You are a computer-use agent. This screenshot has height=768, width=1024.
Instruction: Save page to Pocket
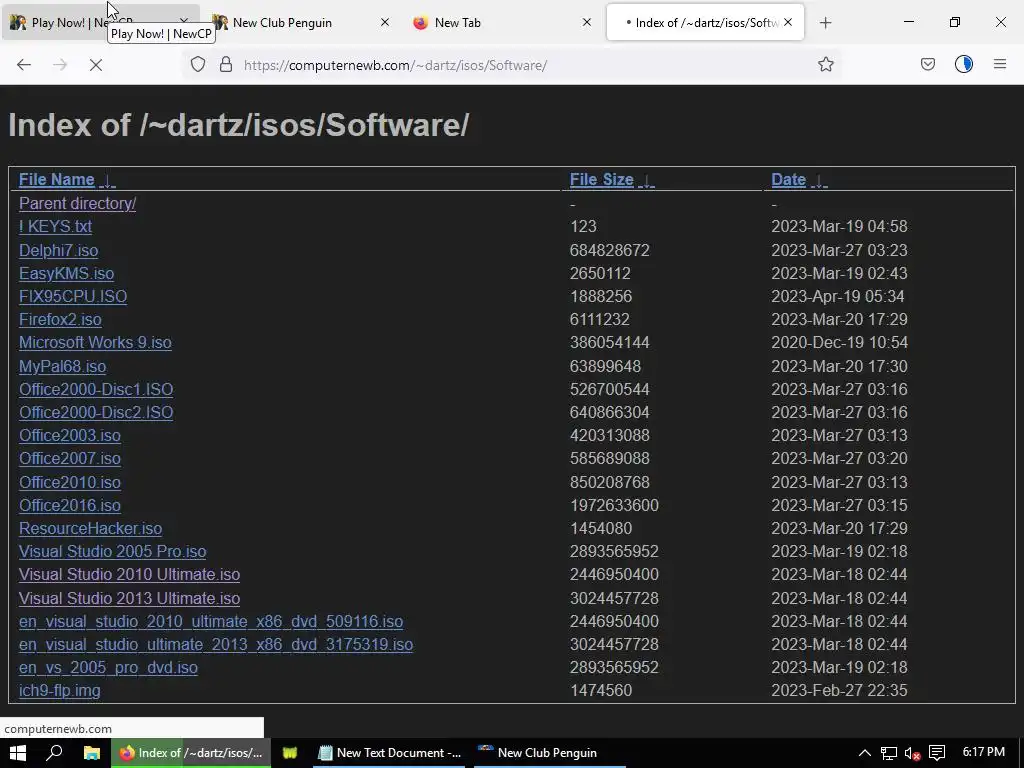point(928,64)
